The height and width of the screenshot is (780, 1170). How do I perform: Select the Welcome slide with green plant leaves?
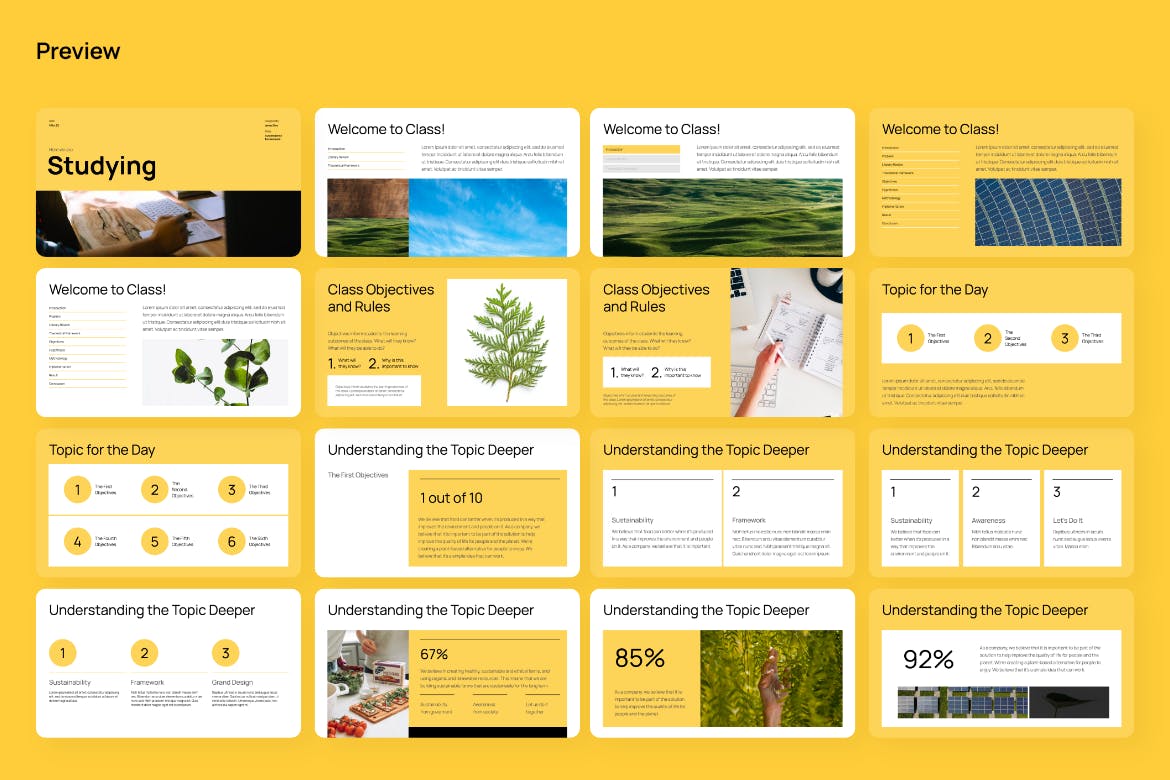click(x=168, y=342)
